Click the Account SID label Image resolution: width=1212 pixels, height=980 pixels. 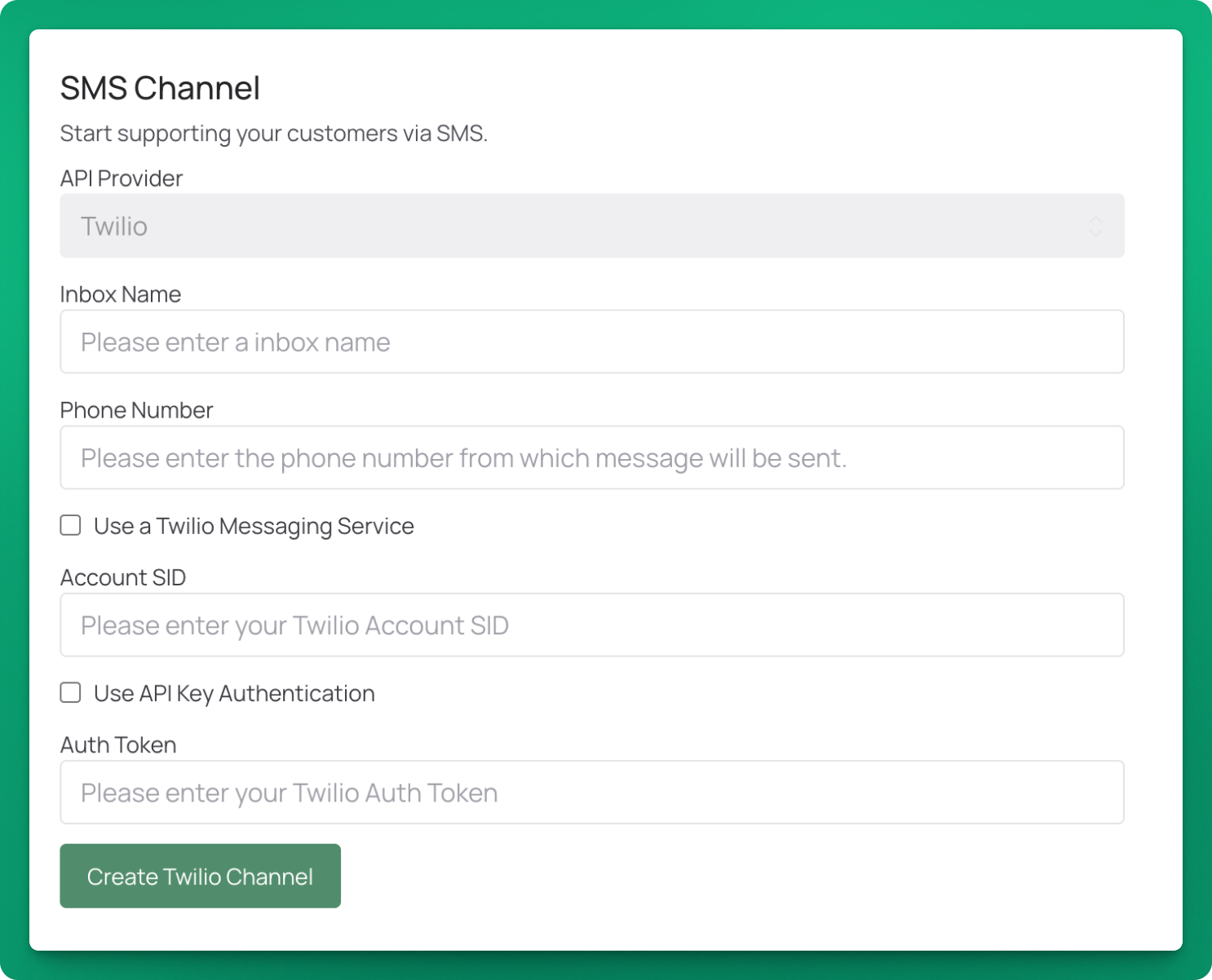click(123, 577)
